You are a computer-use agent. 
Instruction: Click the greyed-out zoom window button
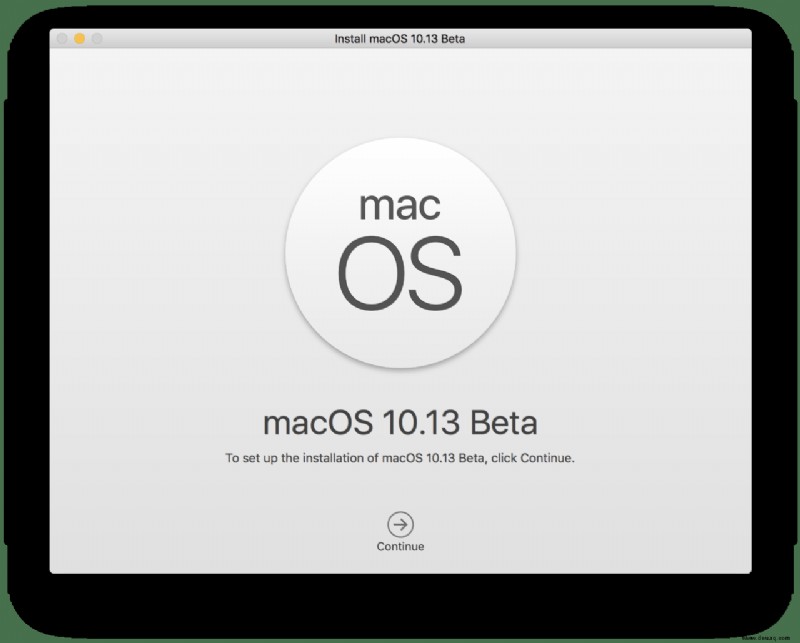97,39
